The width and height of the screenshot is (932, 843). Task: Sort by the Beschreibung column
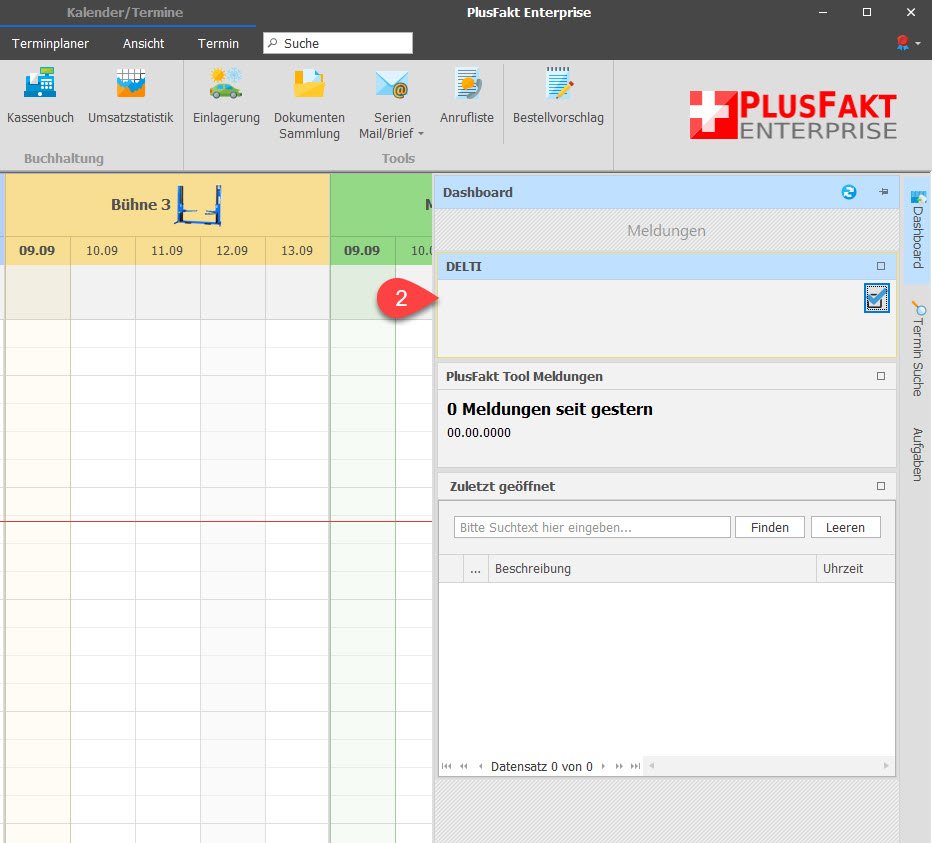click(x=652, y=569)
